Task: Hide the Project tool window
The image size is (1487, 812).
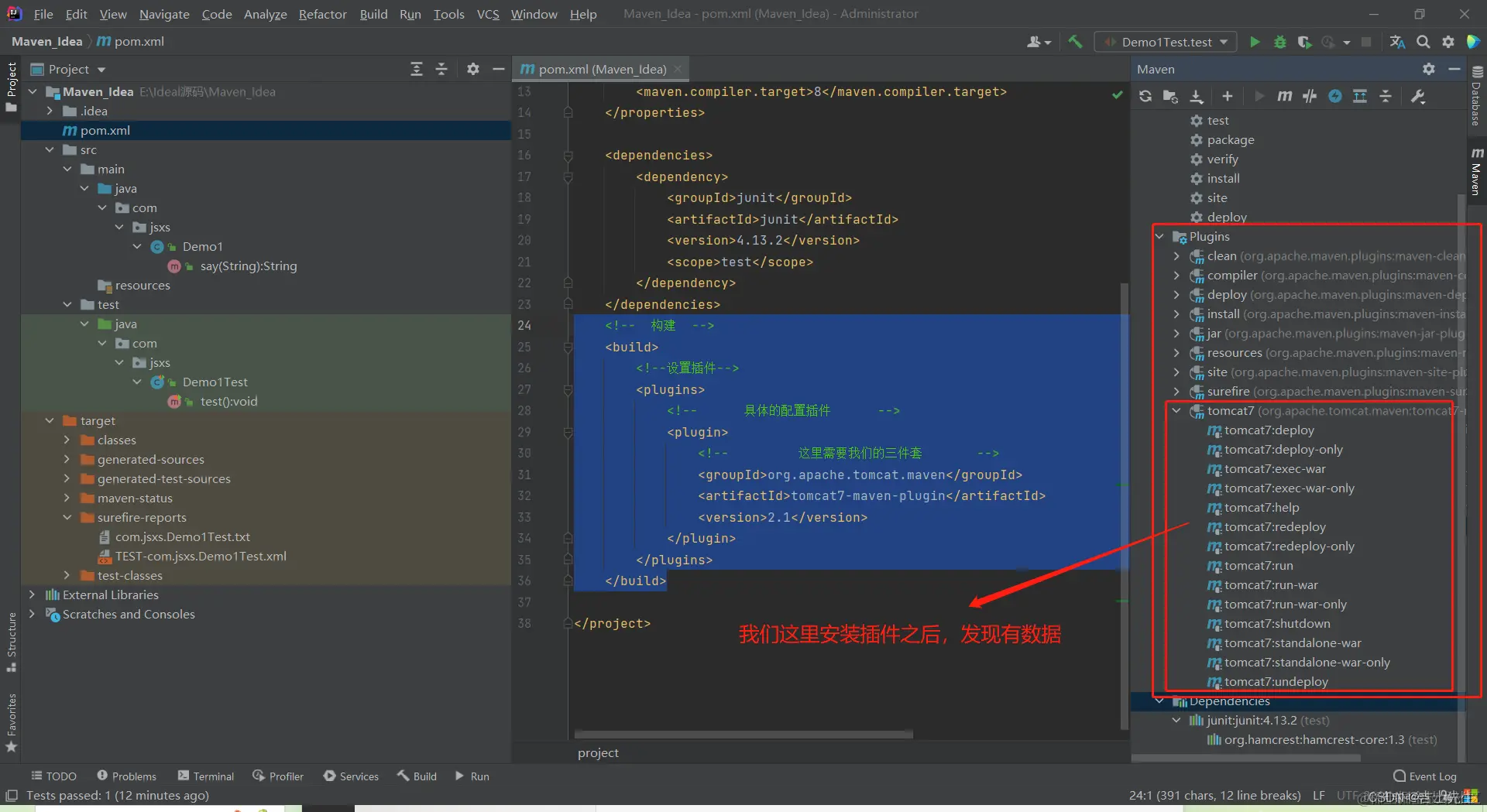Action: (498, 69)
